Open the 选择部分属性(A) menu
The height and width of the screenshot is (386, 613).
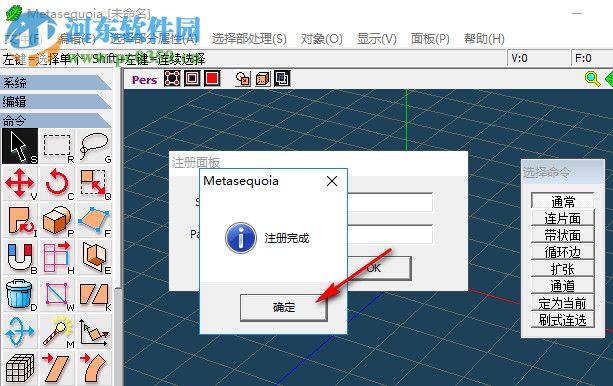(x=154, y=38)
